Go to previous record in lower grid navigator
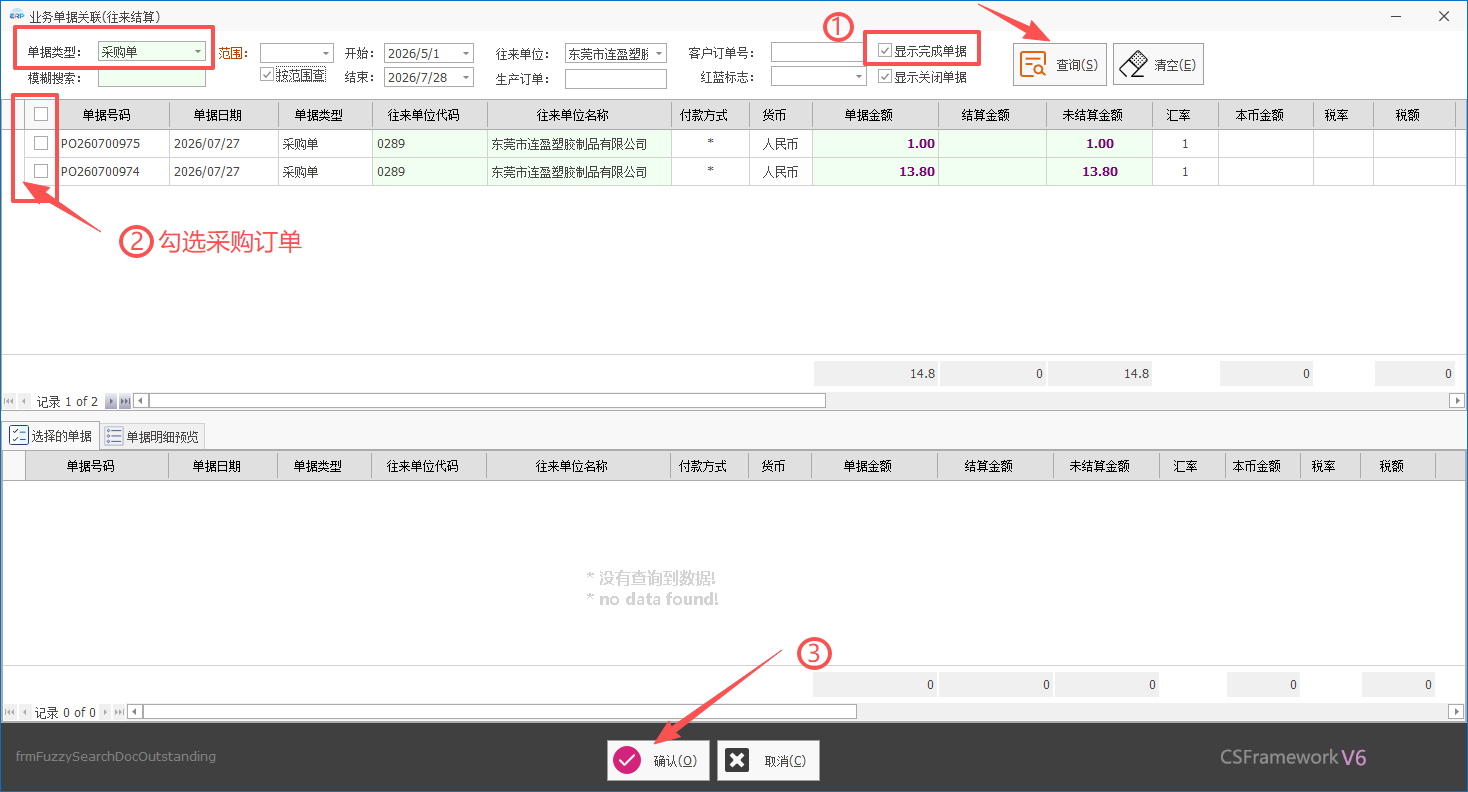This screenshot has height=792, width=1468. [x=24, y=712]
